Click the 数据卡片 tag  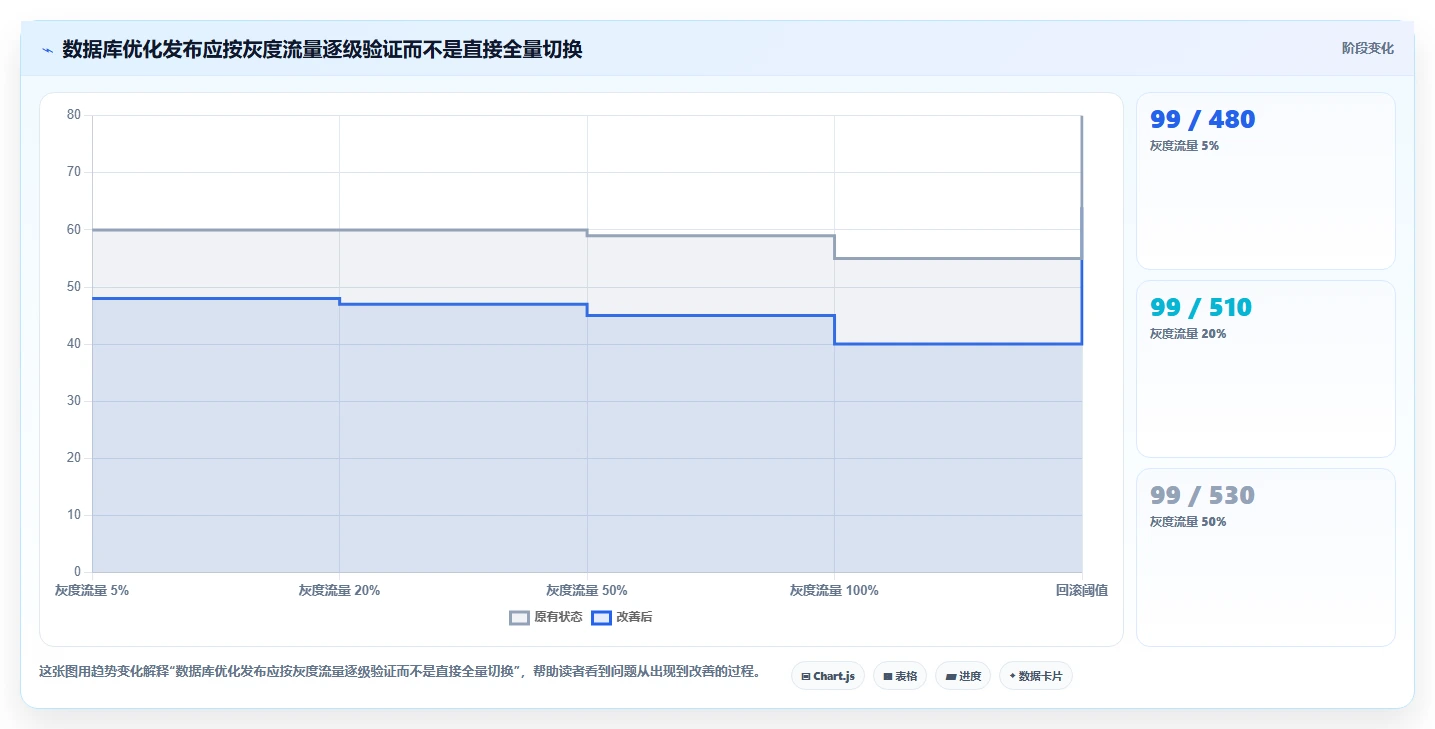pos(1036,676)
